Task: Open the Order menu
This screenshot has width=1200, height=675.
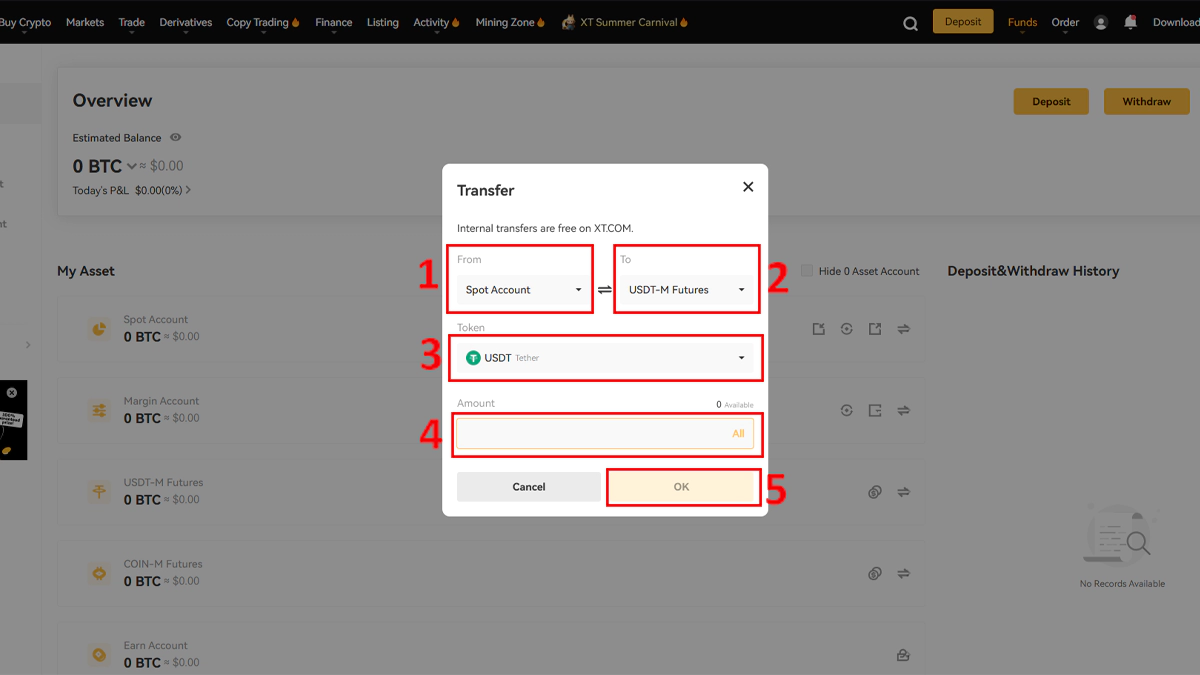Action: tap(1065, 22)
